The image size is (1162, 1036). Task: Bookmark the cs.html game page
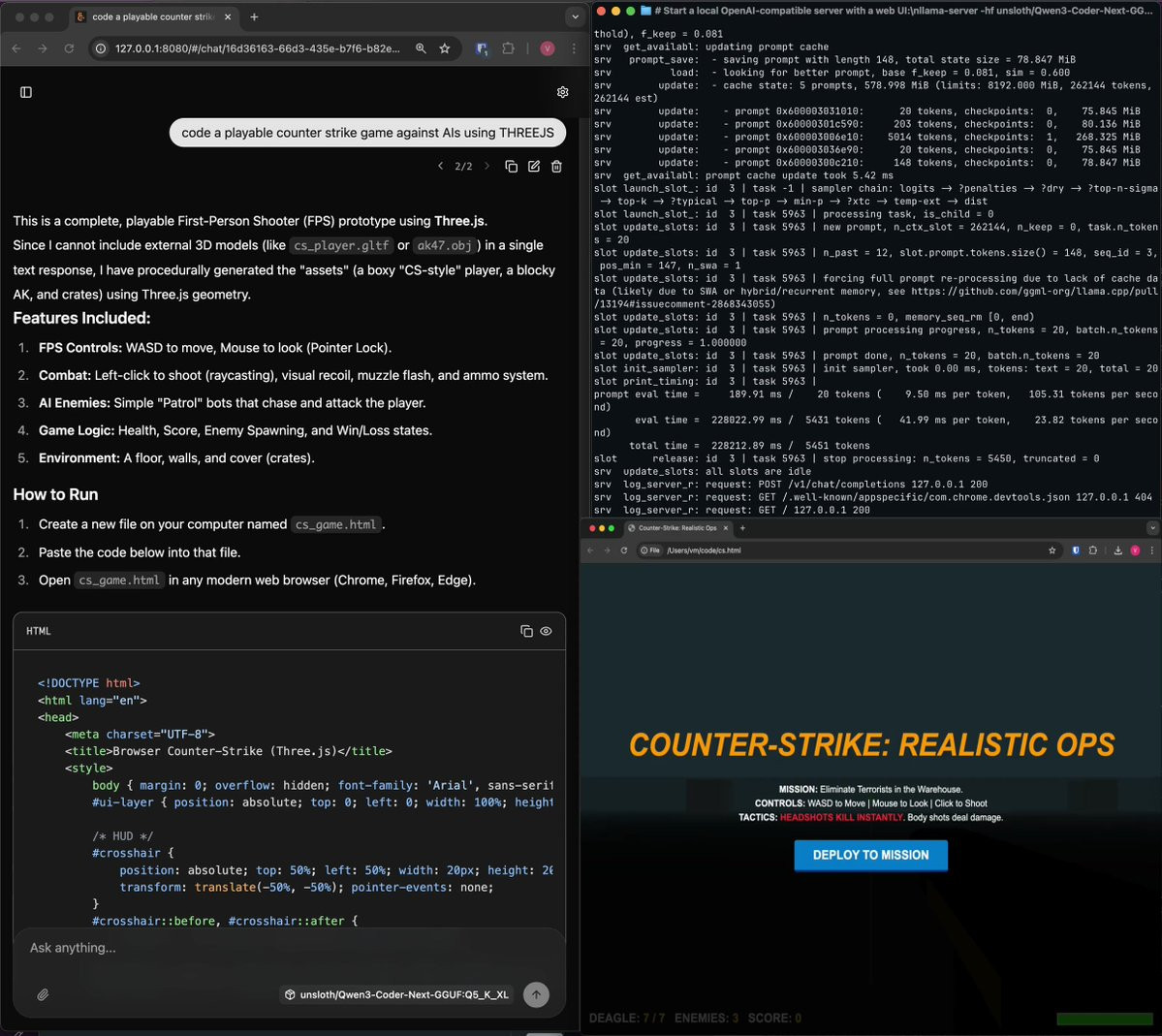1052,550
